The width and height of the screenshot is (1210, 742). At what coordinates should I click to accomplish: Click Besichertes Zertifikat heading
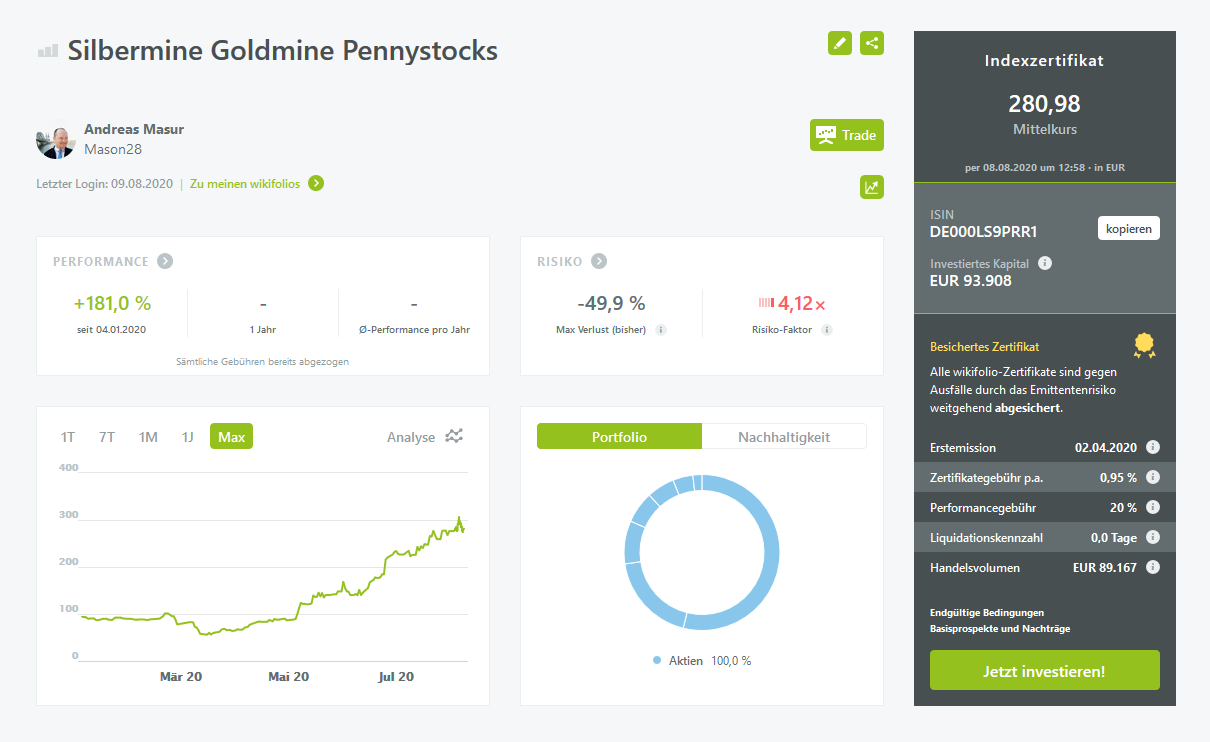coord(984,347)
